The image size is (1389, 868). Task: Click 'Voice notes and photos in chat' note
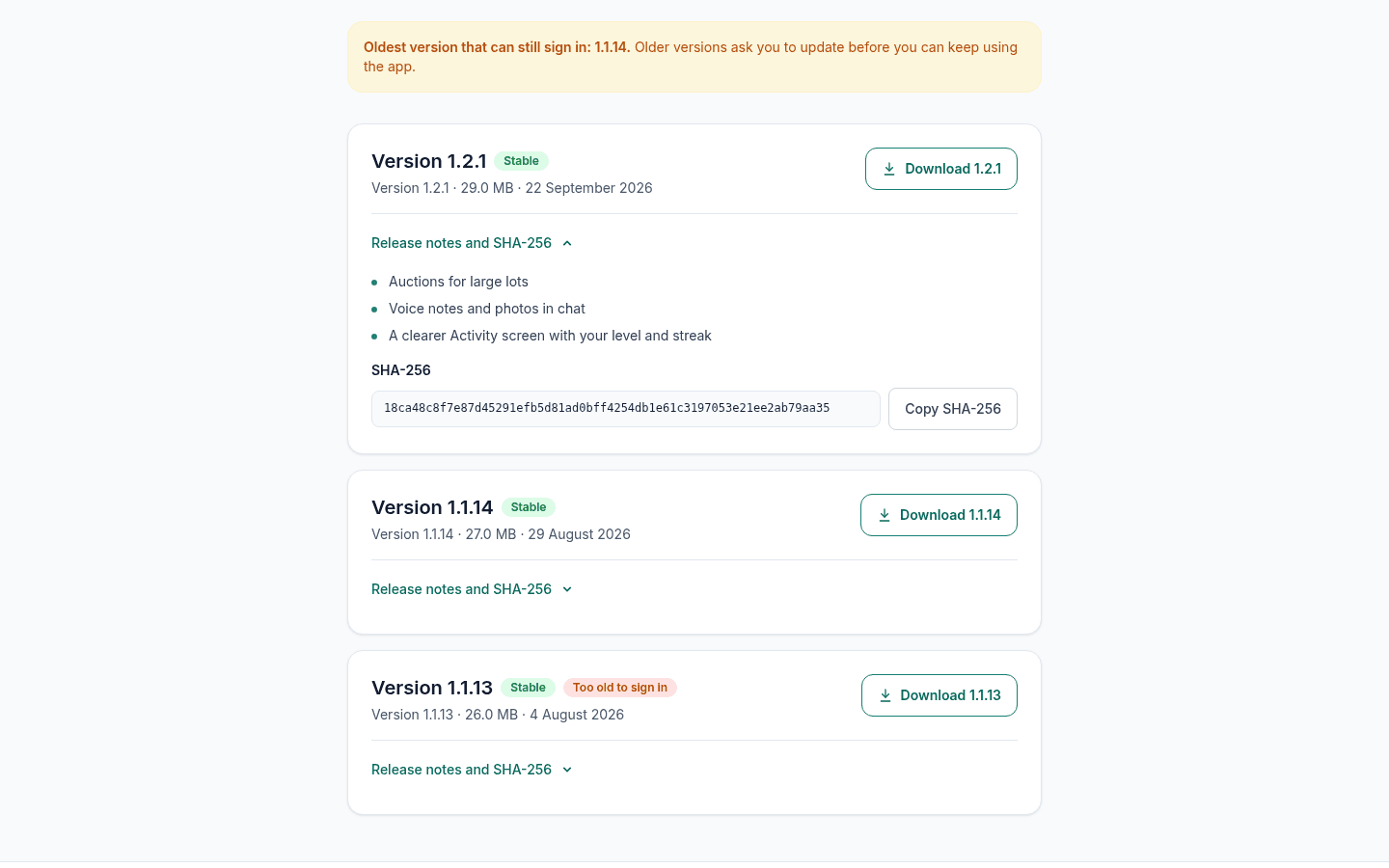click(487, 309)
